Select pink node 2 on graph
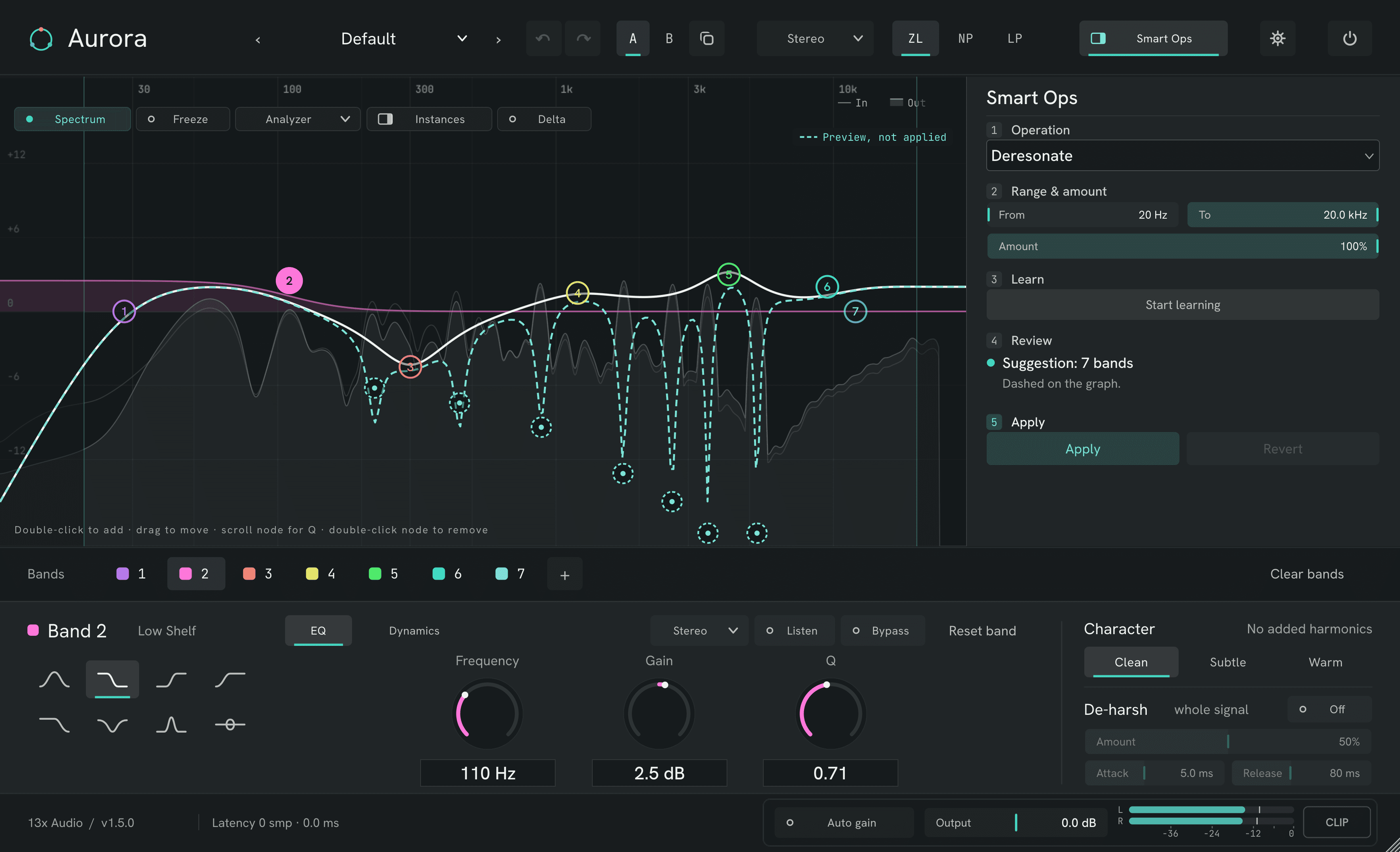 (x=289, y=281)
